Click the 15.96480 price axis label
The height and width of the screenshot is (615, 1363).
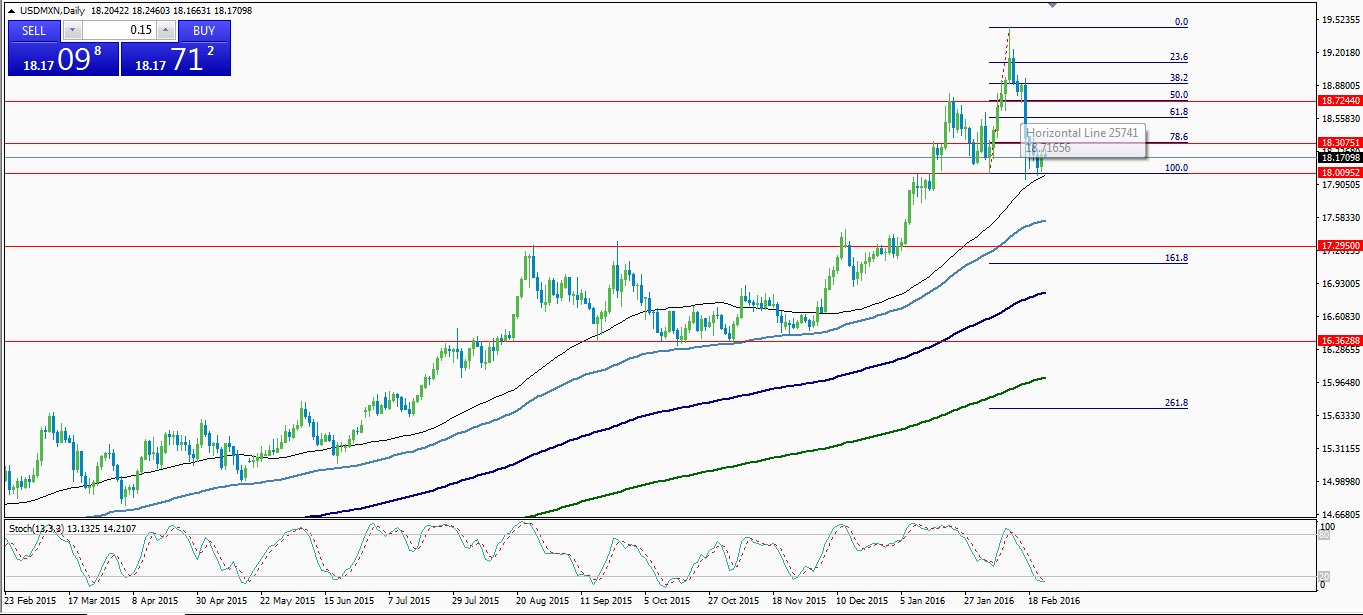point(1340,383)
